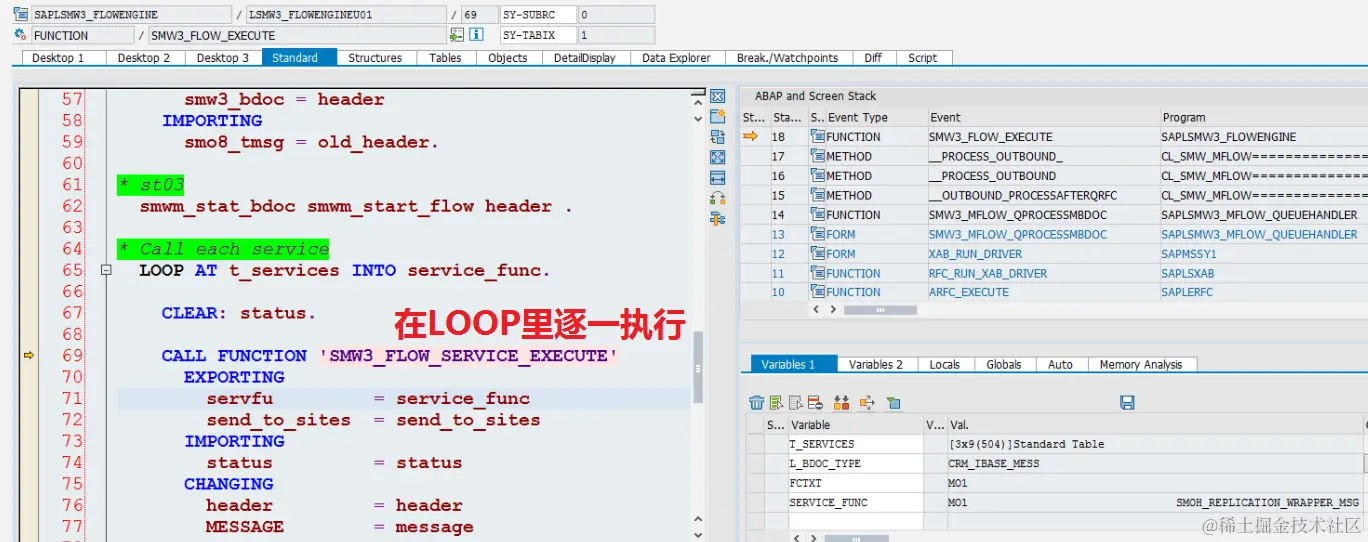This screenshot has height=542, width=1368.
Task: Switch to the Desktop 3 tab
Action: click(x=223, y=58)
